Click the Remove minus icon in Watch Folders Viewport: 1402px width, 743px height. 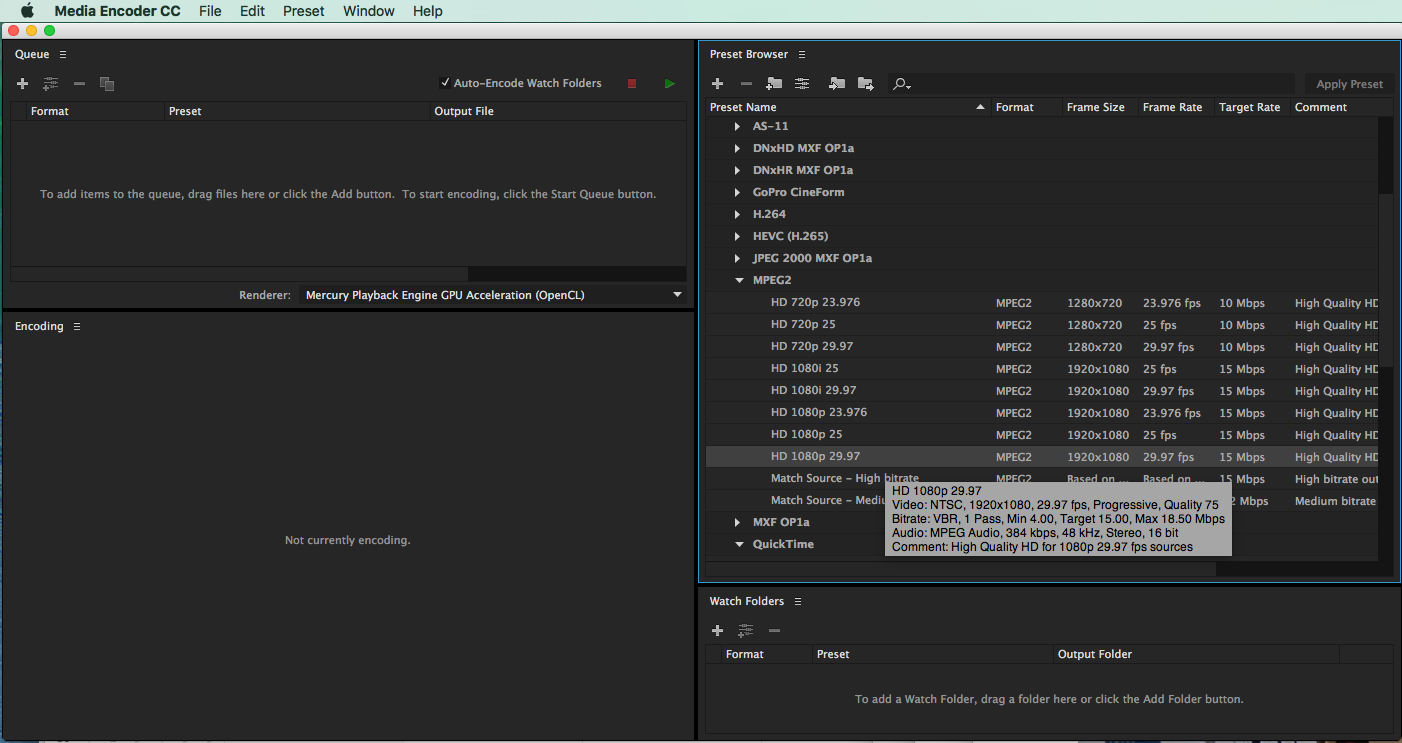774,630
